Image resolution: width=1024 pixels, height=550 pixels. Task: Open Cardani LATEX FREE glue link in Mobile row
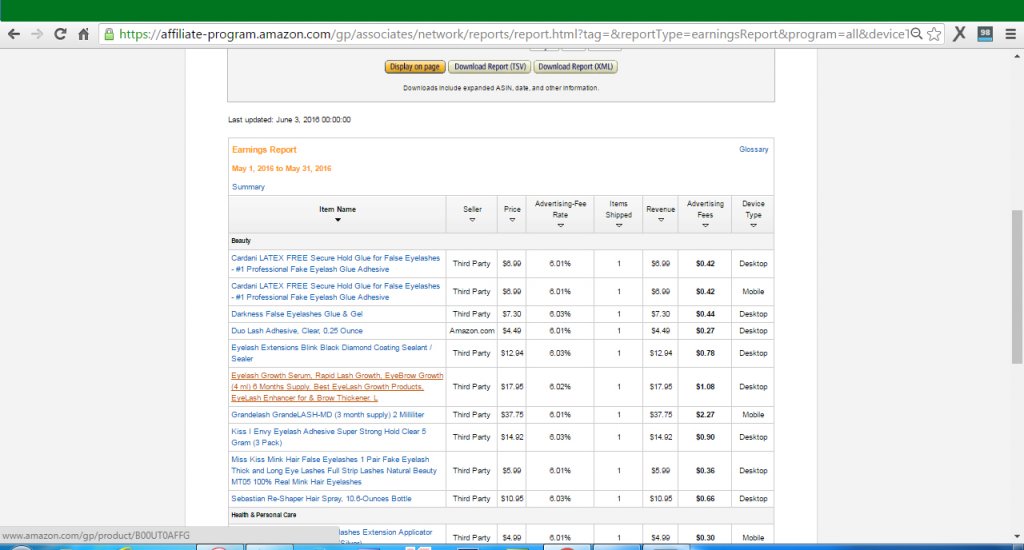336,291
